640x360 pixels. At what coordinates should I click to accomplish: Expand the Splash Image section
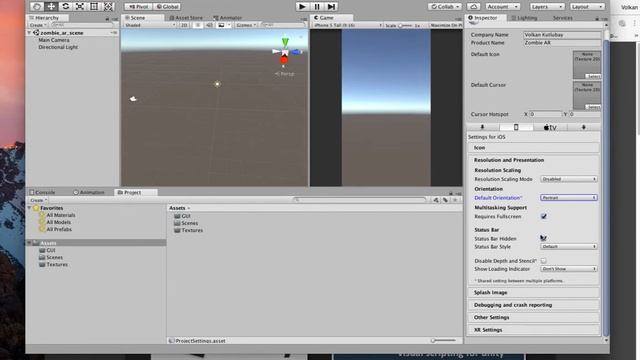pos(533,292)
